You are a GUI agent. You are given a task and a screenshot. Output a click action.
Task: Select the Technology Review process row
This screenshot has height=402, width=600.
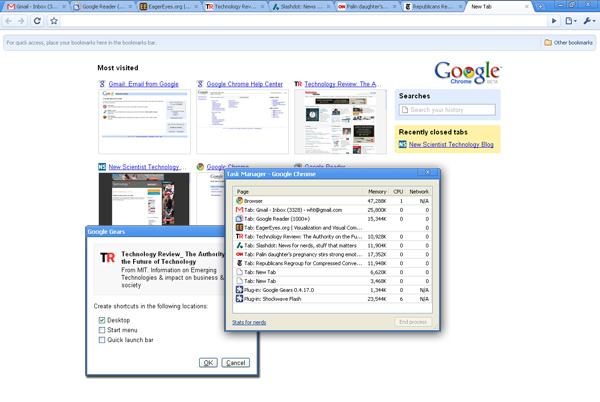(x=333, y=237)
